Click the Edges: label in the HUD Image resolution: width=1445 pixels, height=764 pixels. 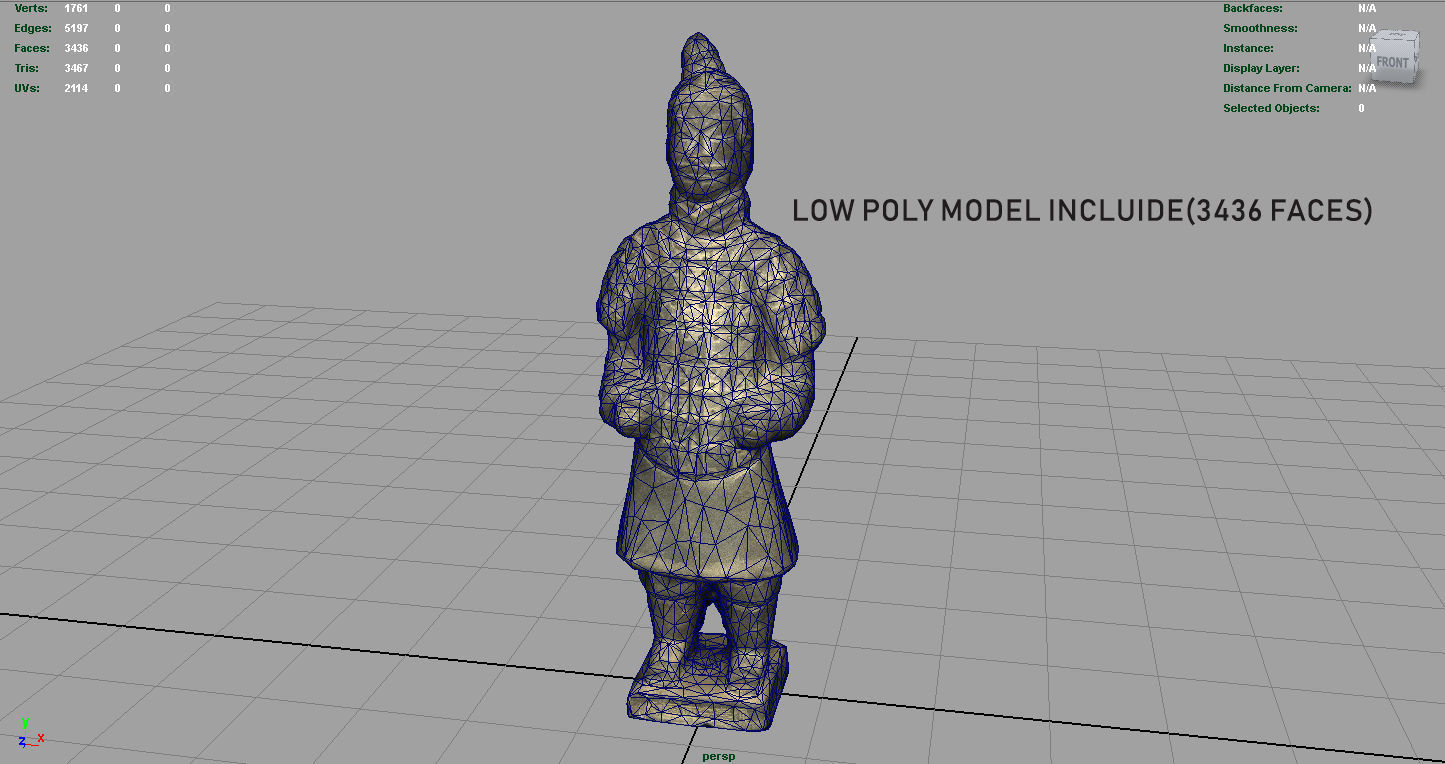coord(33,28)
